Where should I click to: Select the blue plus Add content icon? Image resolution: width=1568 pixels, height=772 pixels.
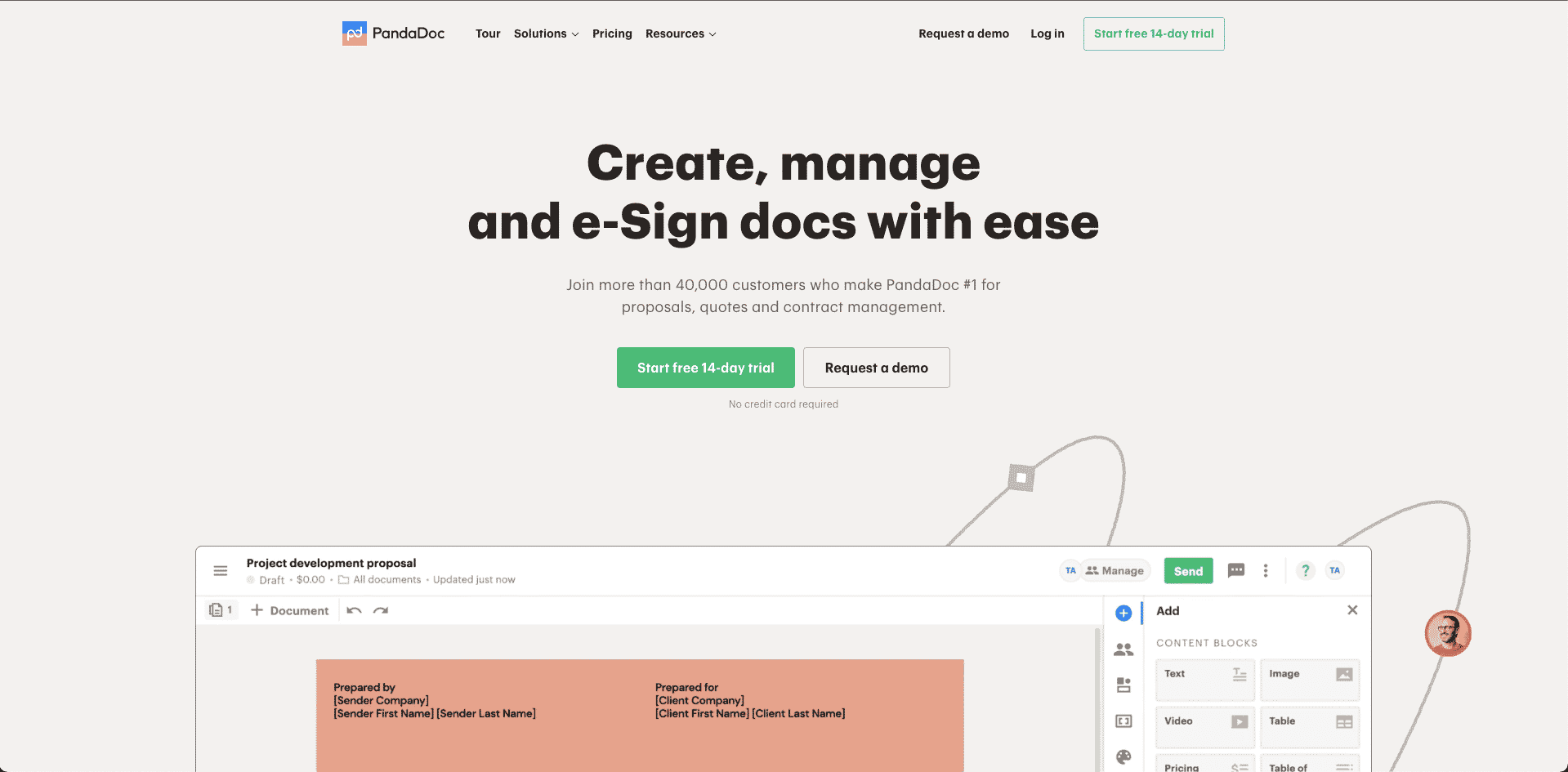click(1124, 613)
